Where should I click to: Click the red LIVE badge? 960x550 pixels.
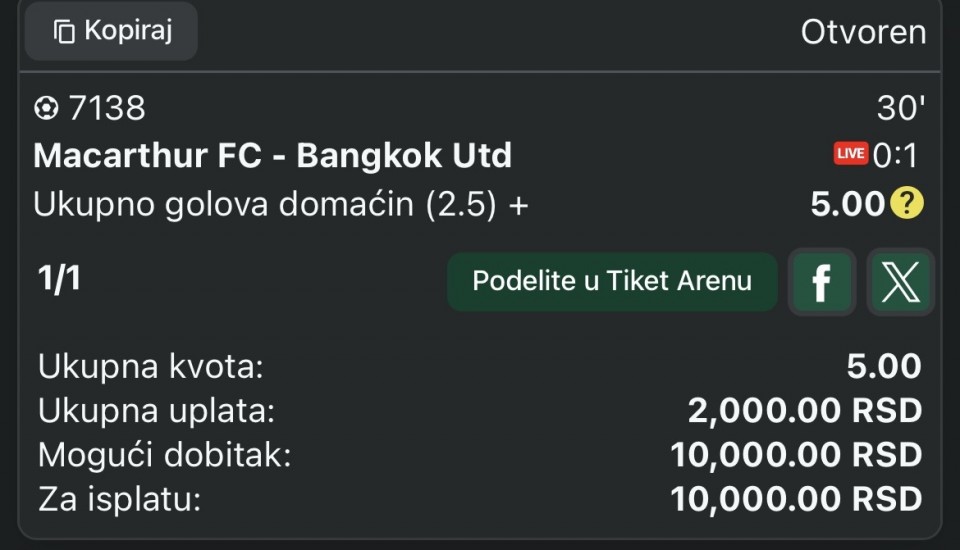(851, 154)
